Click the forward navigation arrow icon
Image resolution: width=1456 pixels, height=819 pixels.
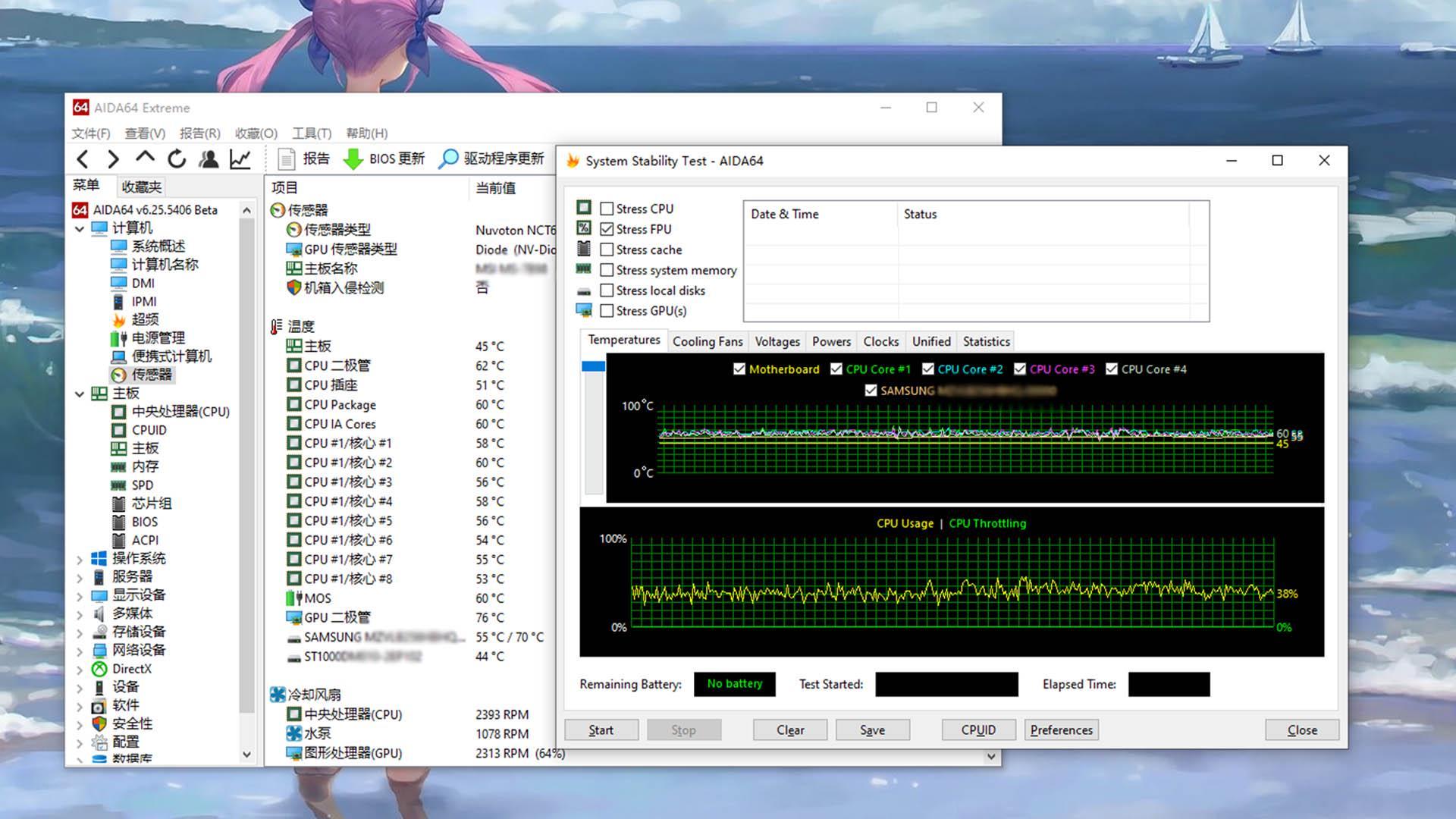click(x=113, y=158)
